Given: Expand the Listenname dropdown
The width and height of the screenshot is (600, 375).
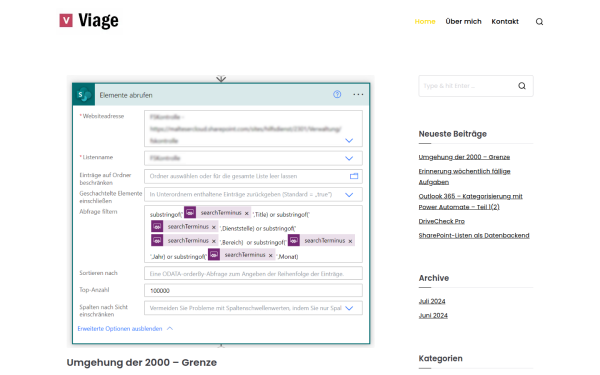Looking at the screenshot, I should pyautogui.click(x=349, y=158).
